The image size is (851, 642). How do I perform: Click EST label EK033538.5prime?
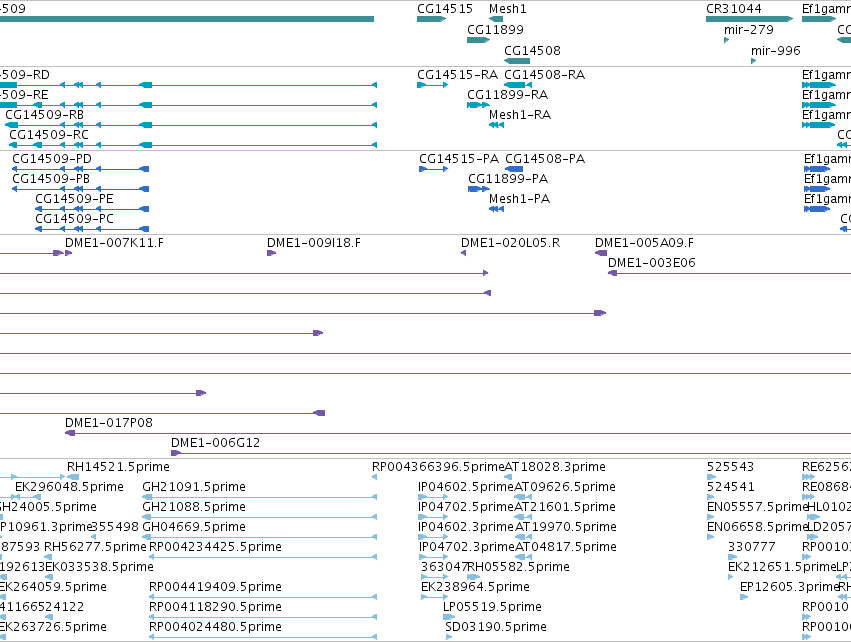click(x=99, y=567)
